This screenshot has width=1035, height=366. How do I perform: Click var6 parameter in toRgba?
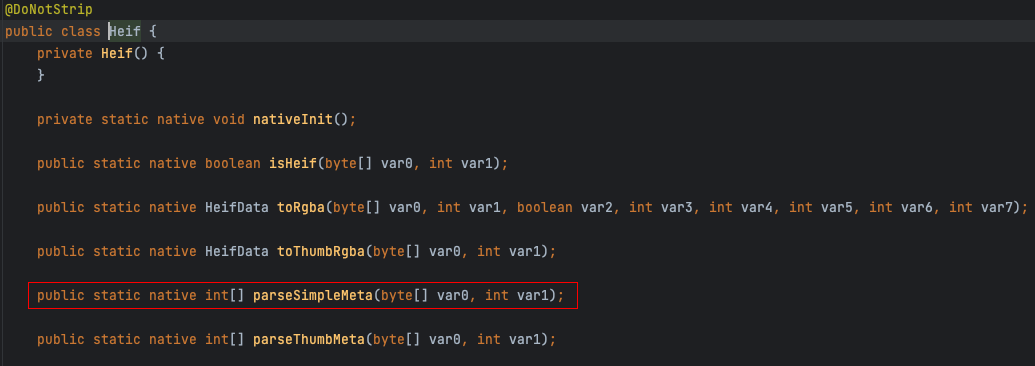918,207
